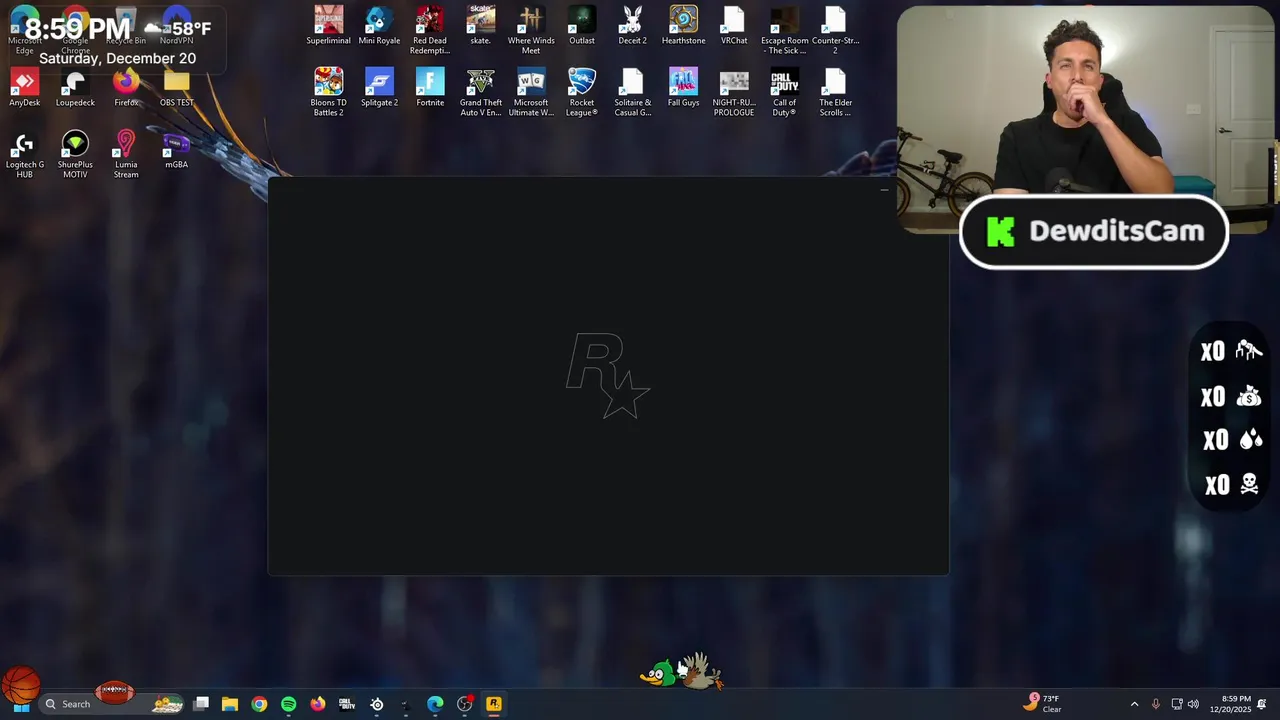This screenshot has height=720, width=1280.
Task: Open the taskbar clock and calendar
Action: (1230, 704)
